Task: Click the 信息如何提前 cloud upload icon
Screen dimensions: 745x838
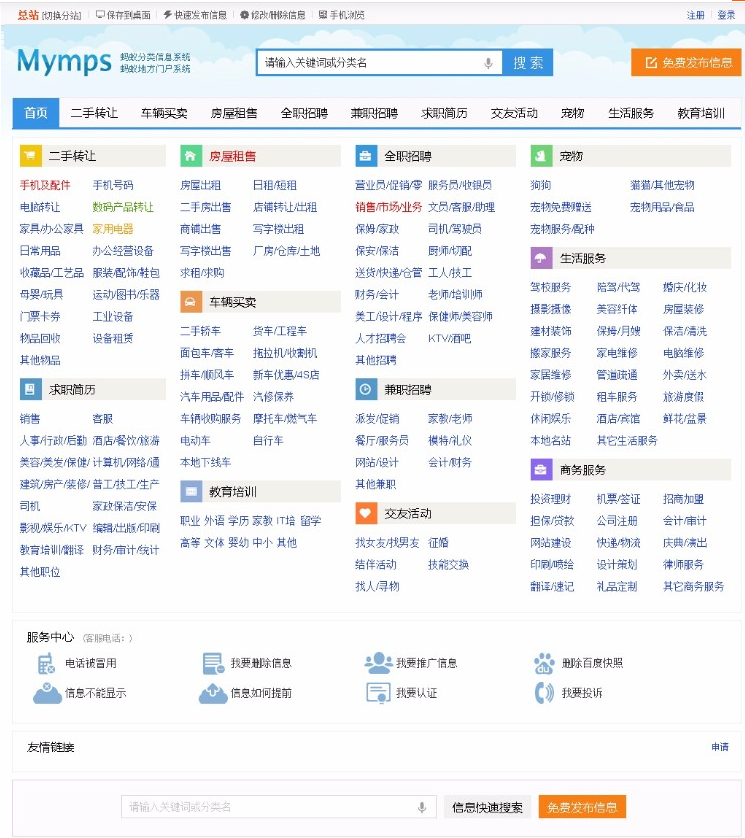Action: tap(213, 693)
